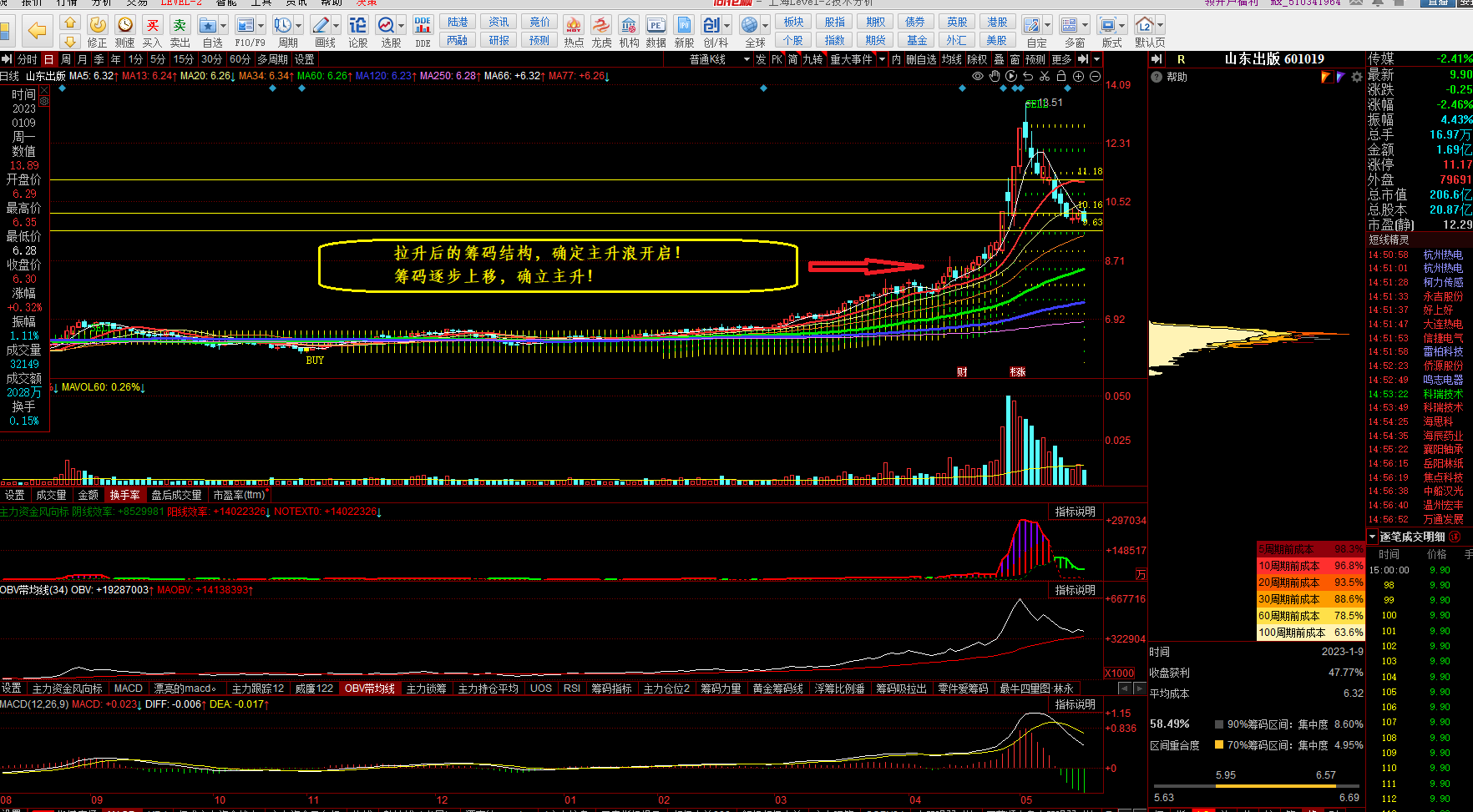Open the DDE data analysis icon
Screen dimensions: 1473x812
pos(423,32)
